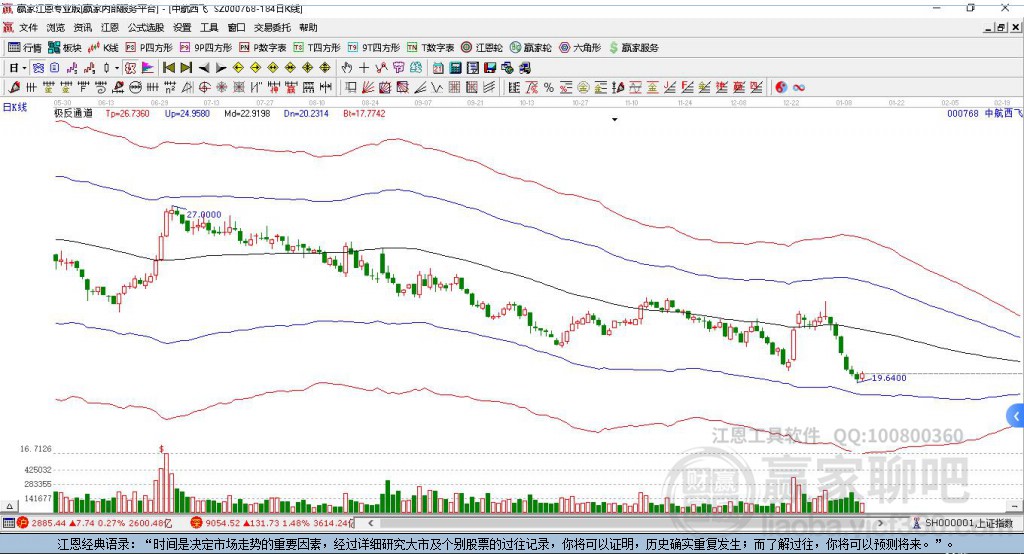This screenshot has height=554, width=1024.
Task: Click the Tp=26.7360 channel value
Action: pos(127,113)
